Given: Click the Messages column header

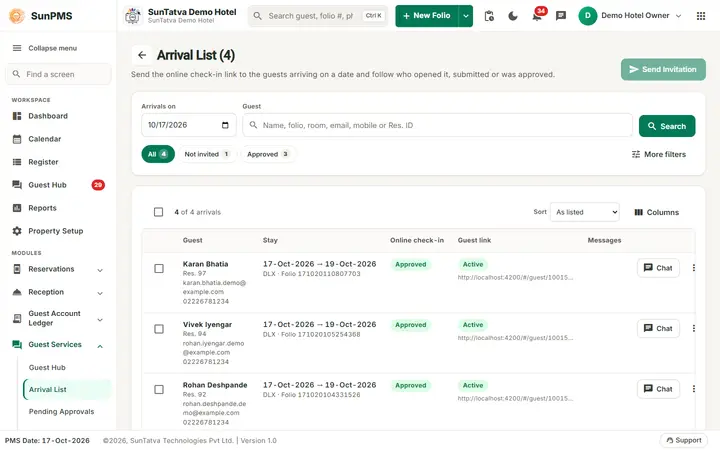Looking at the screenshot, I should coord(604,240).
